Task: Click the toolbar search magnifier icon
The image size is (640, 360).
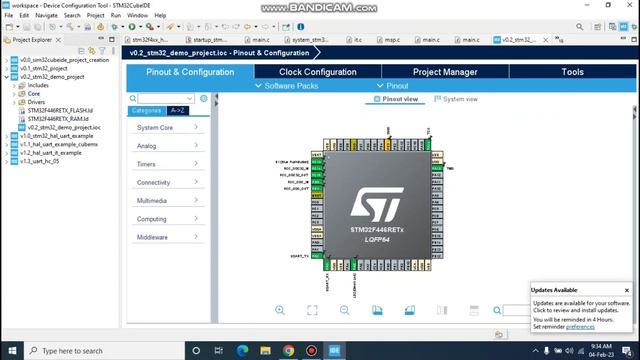Action: (580, 27)
